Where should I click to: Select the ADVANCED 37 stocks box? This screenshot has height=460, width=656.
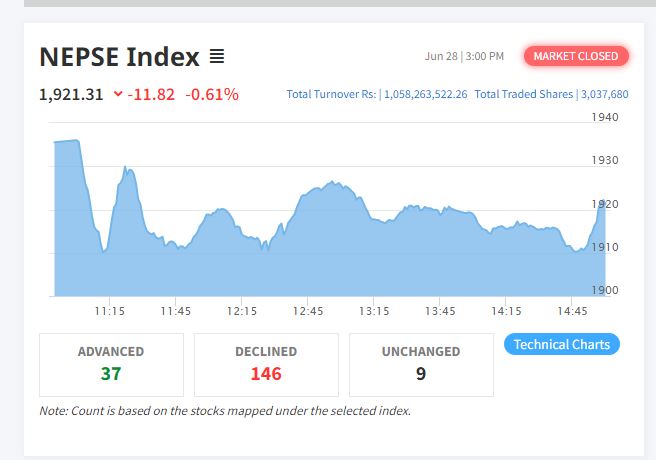111,365
